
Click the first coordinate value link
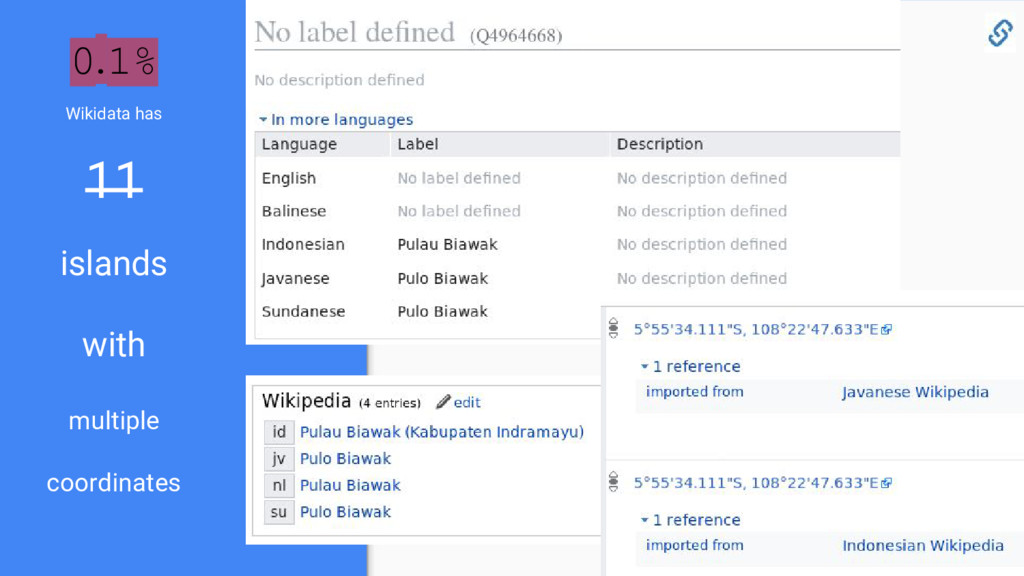pyautogui.click(x=756, y=329)
